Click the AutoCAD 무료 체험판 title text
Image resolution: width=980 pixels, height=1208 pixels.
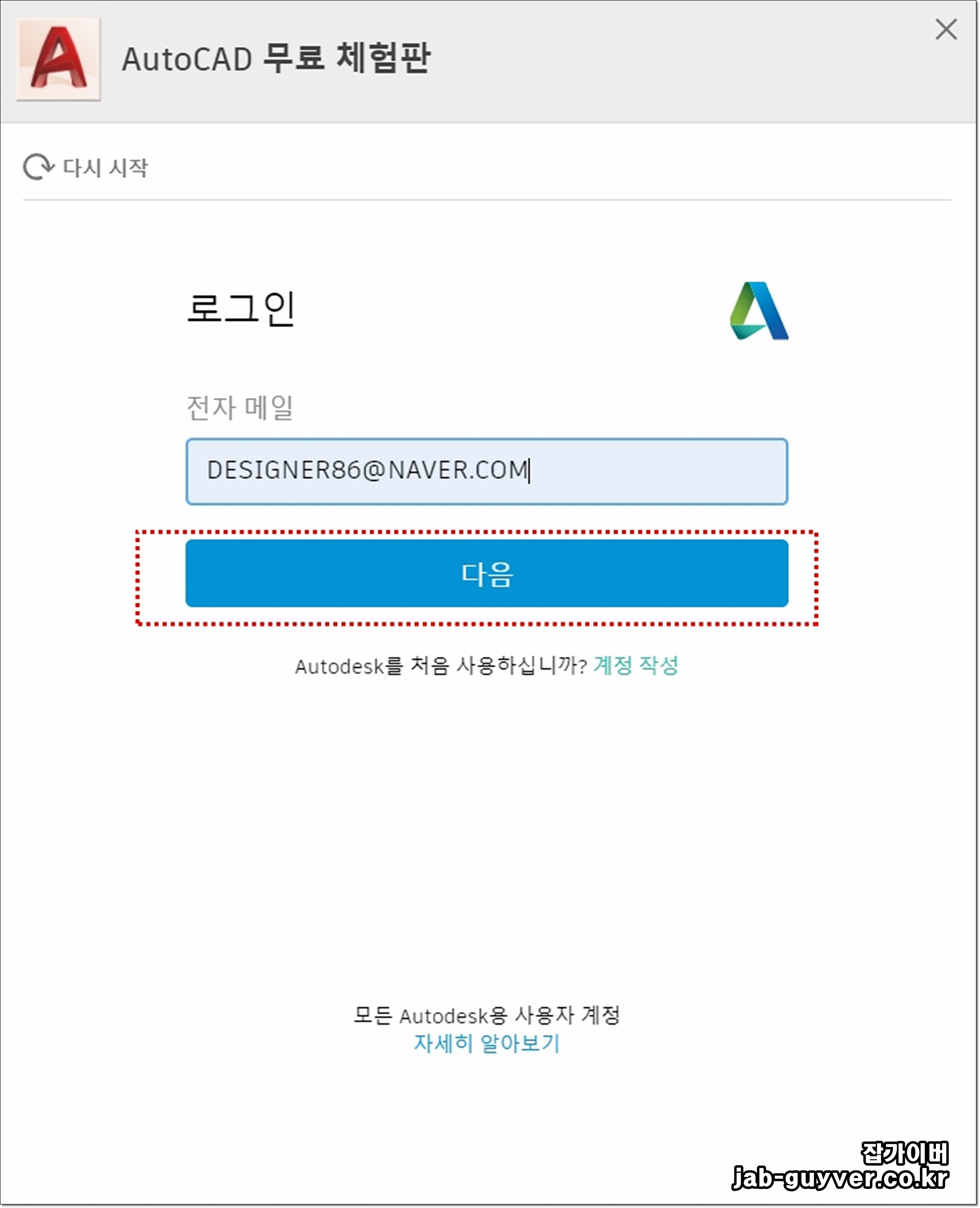tap(276, 58)
